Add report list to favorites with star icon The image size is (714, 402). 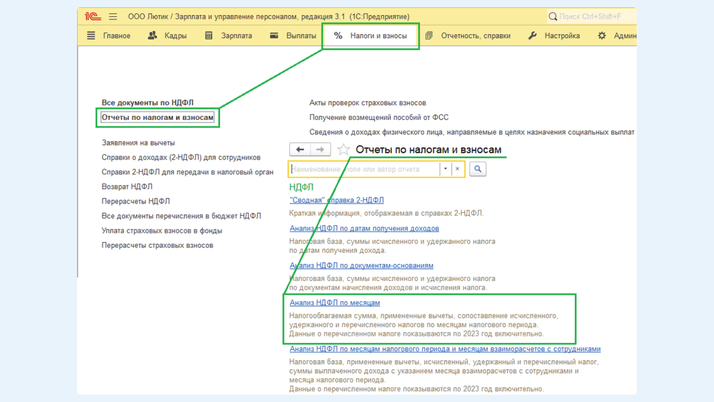click(x=343, y=149)
